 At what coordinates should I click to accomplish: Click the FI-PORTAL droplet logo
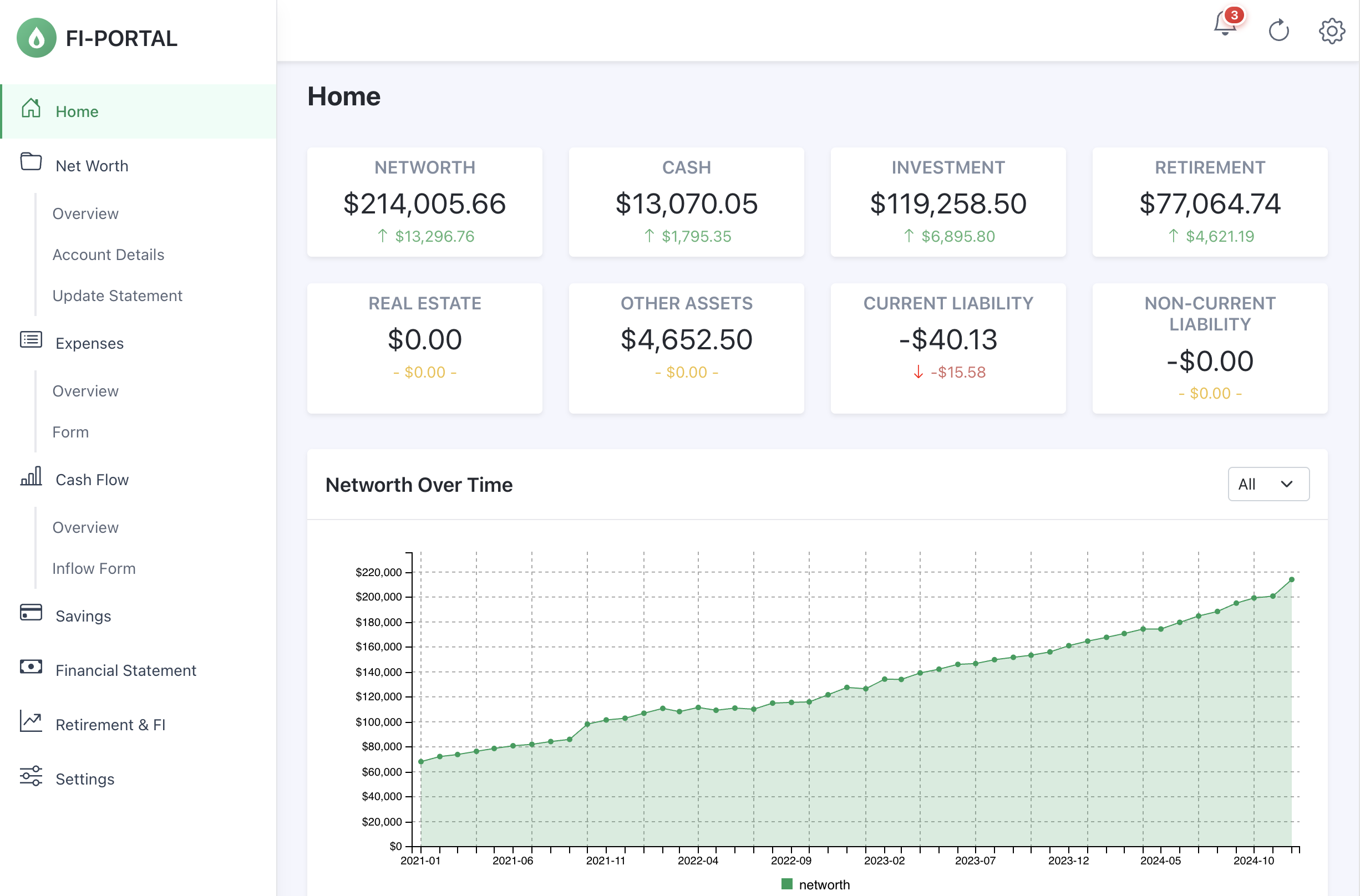click(x=37, y=38)
